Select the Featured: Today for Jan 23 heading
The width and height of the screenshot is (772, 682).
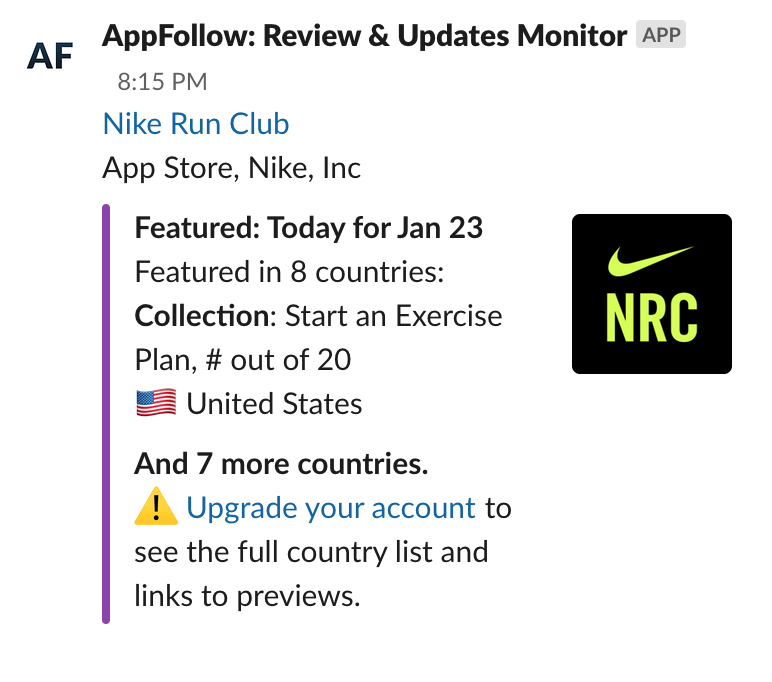(309, 228)
